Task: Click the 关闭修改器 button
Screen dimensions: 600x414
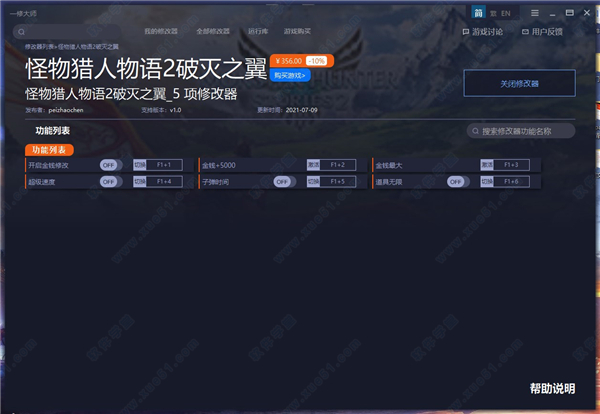Action: point(519,83)
